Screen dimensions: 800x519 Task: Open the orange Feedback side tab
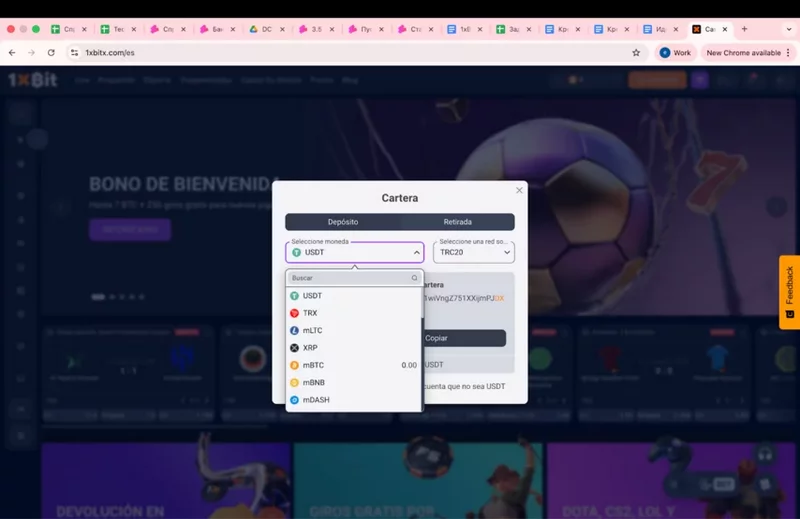pyautogui.click(x=789, y=292)
